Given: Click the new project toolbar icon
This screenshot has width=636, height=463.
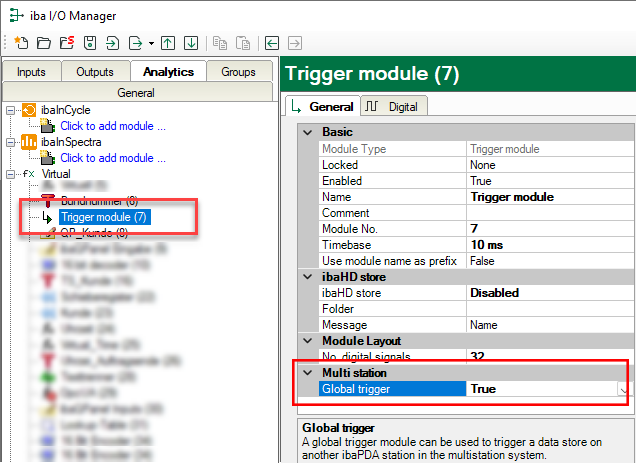Looking at the screenshot, I should [x=21, y=43].
